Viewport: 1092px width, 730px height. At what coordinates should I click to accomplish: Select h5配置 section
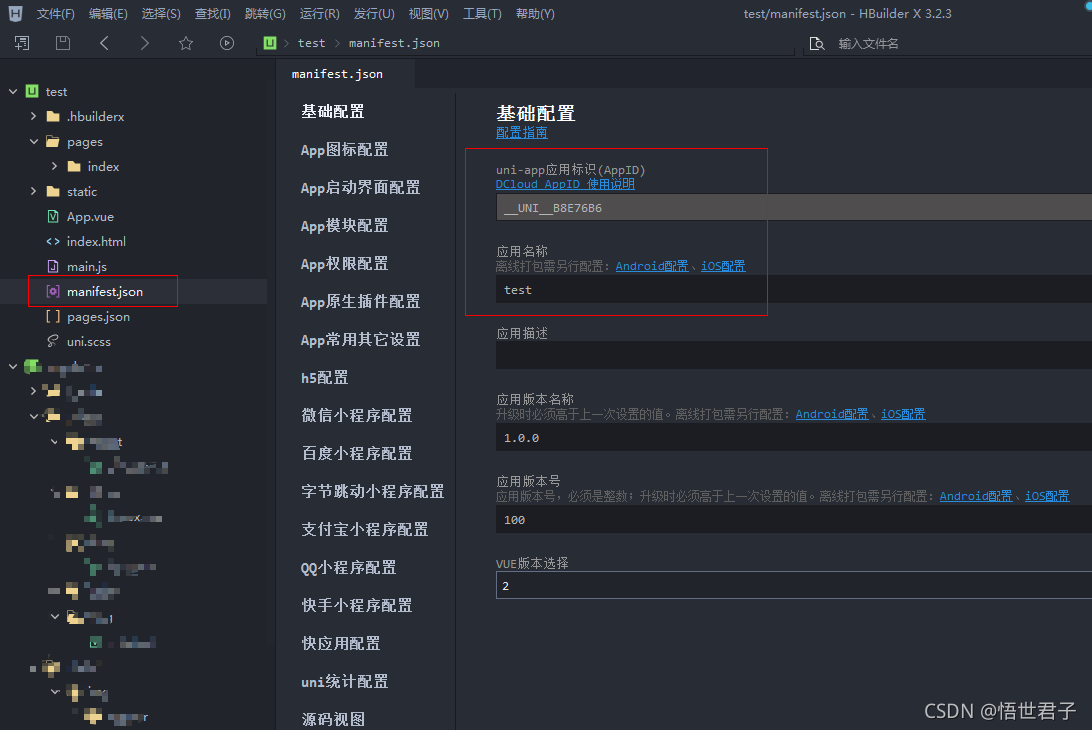[325, 378]
